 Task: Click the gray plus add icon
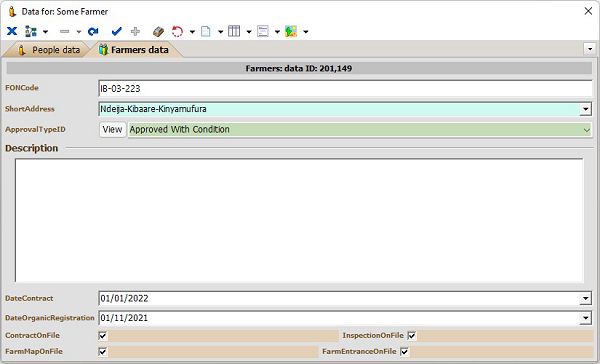click(x=135, y=31)
